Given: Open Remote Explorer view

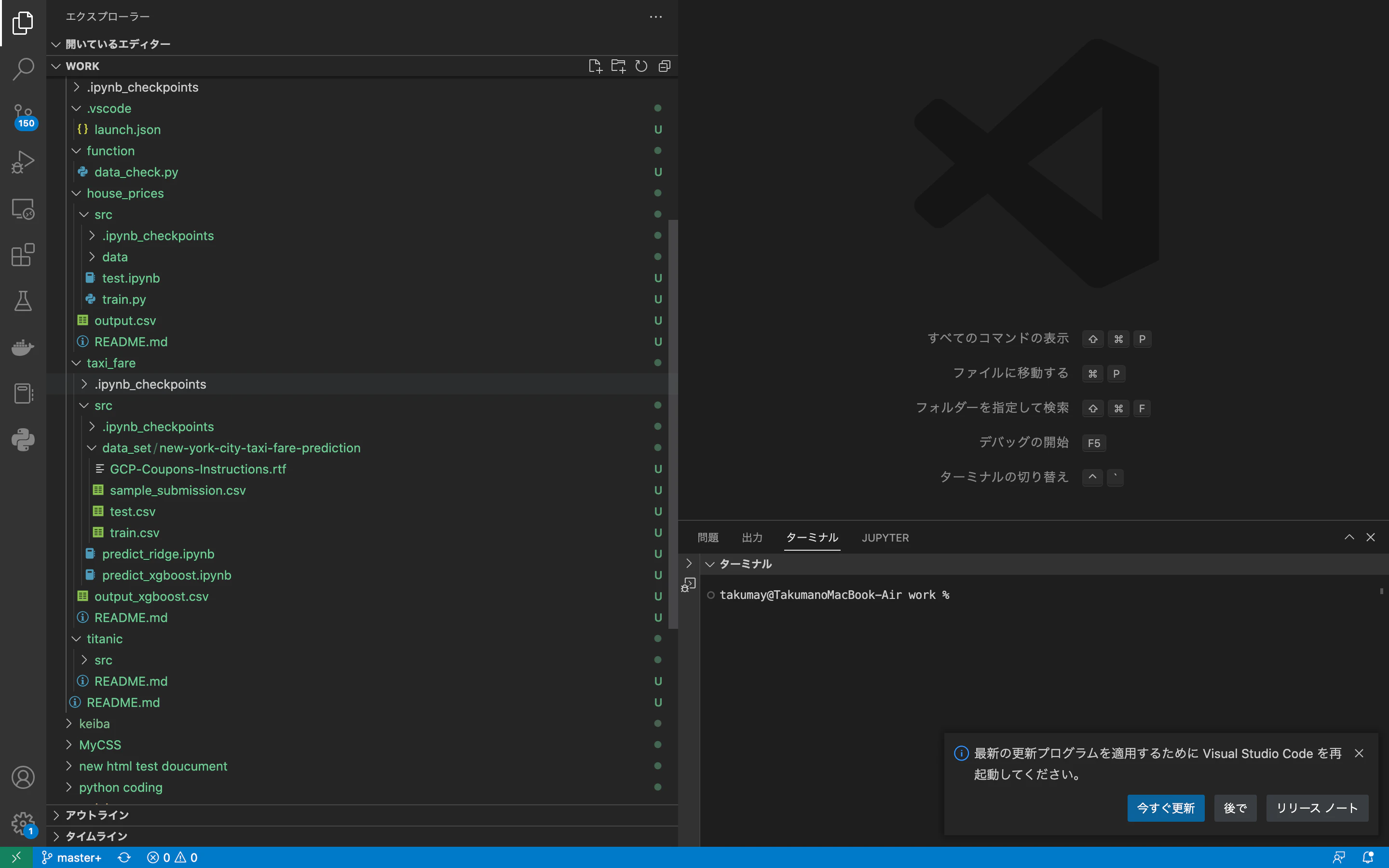Looking at the screenshot, I should (x=23, y=208).
